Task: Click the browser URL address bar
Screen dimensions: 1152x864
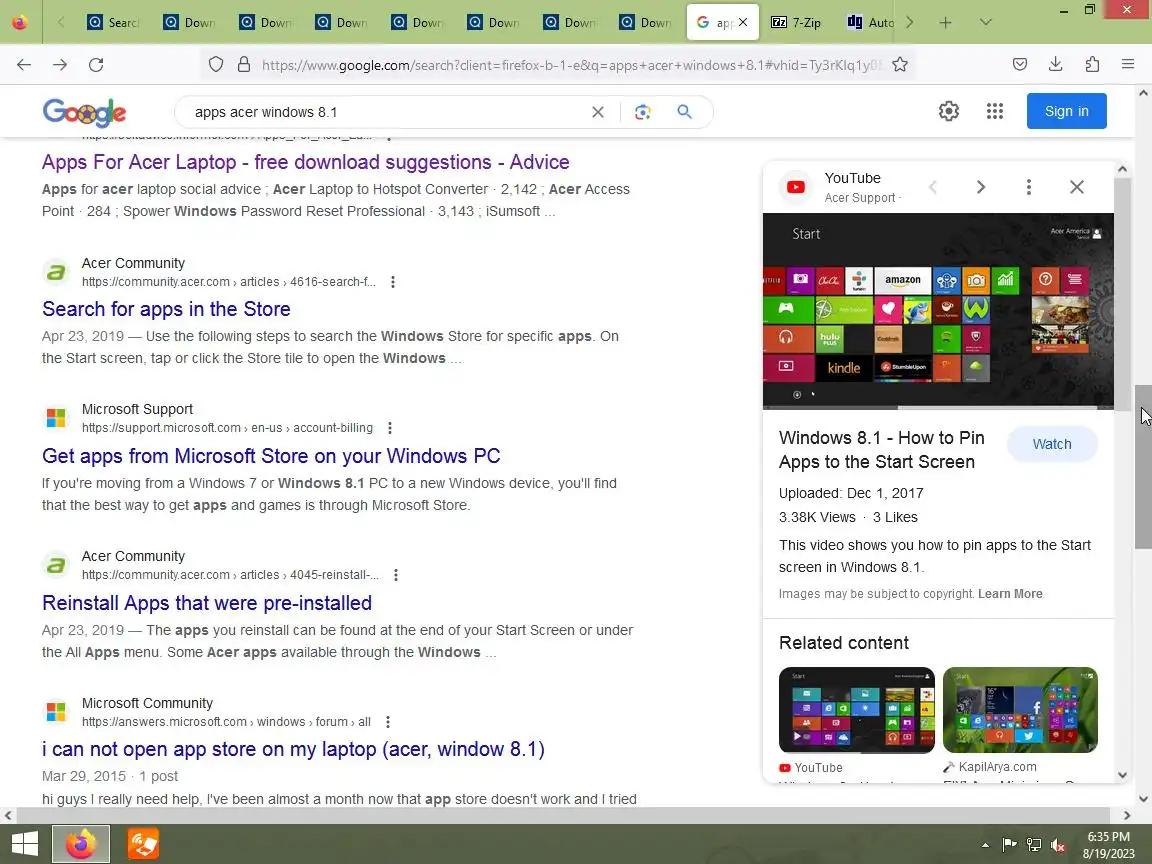Action: pos(572,65)
